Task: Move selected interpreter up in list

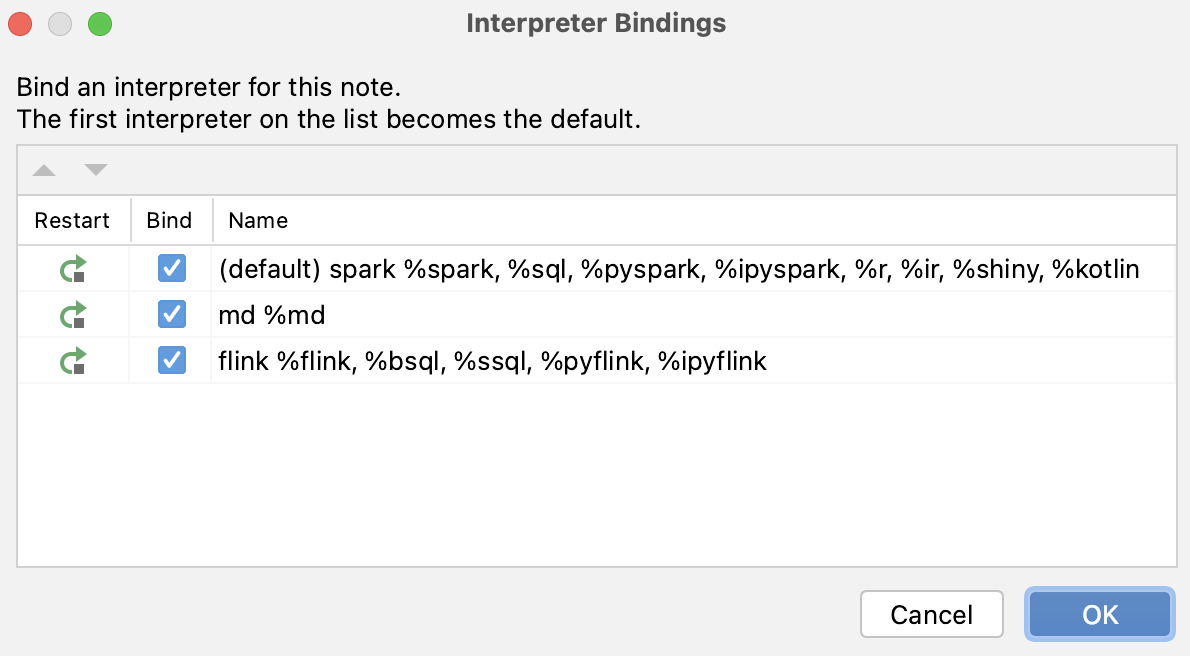Action: click(44, 170)
